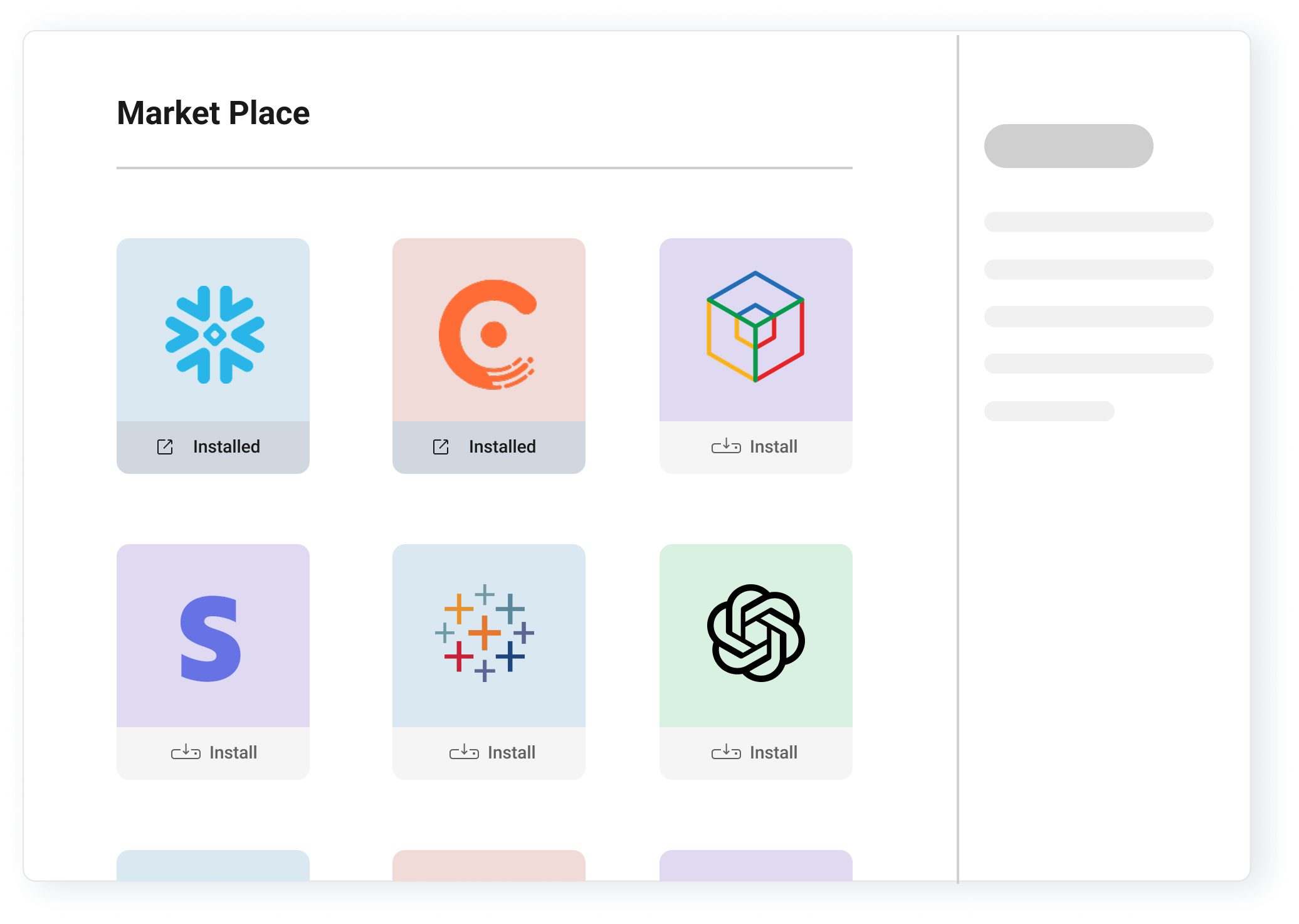The height and width of the screenshot is (924, 1299).
Task: Click download icon under Stripe card
Action: click(186, 752)
